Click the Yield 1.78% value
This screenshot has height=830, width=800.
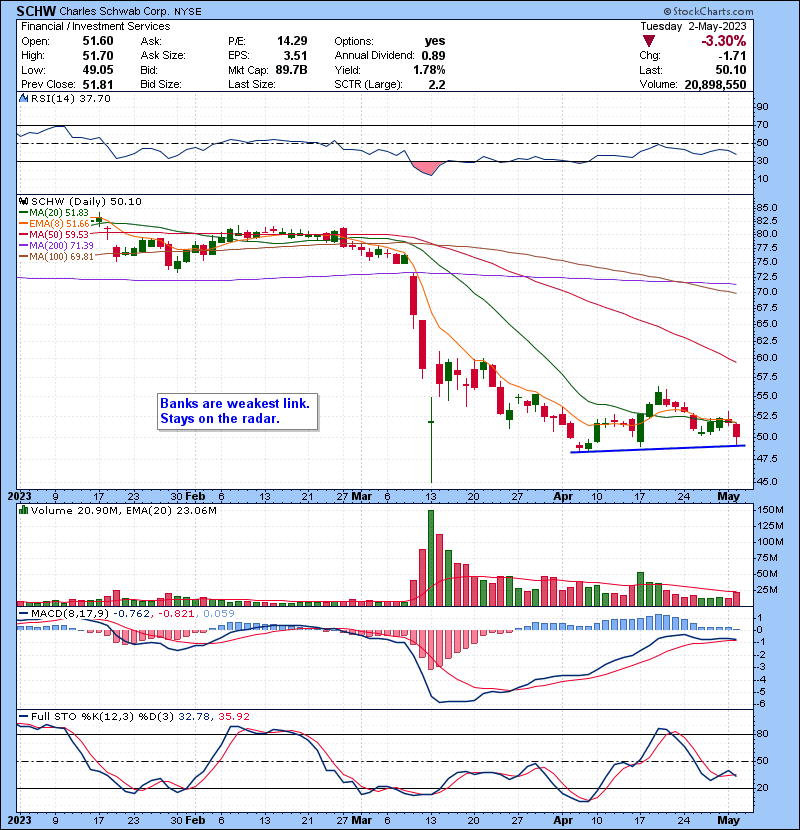(x=429, y=70)
